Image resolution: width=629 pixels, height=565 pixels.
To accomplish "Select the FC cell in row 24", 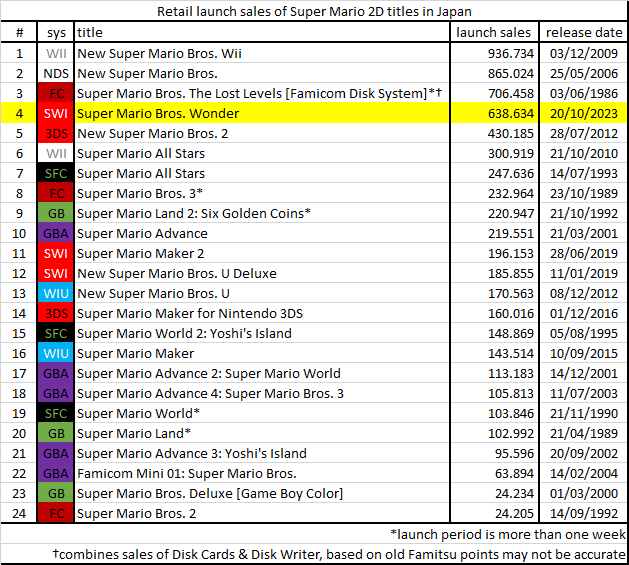I will point(56,514).
